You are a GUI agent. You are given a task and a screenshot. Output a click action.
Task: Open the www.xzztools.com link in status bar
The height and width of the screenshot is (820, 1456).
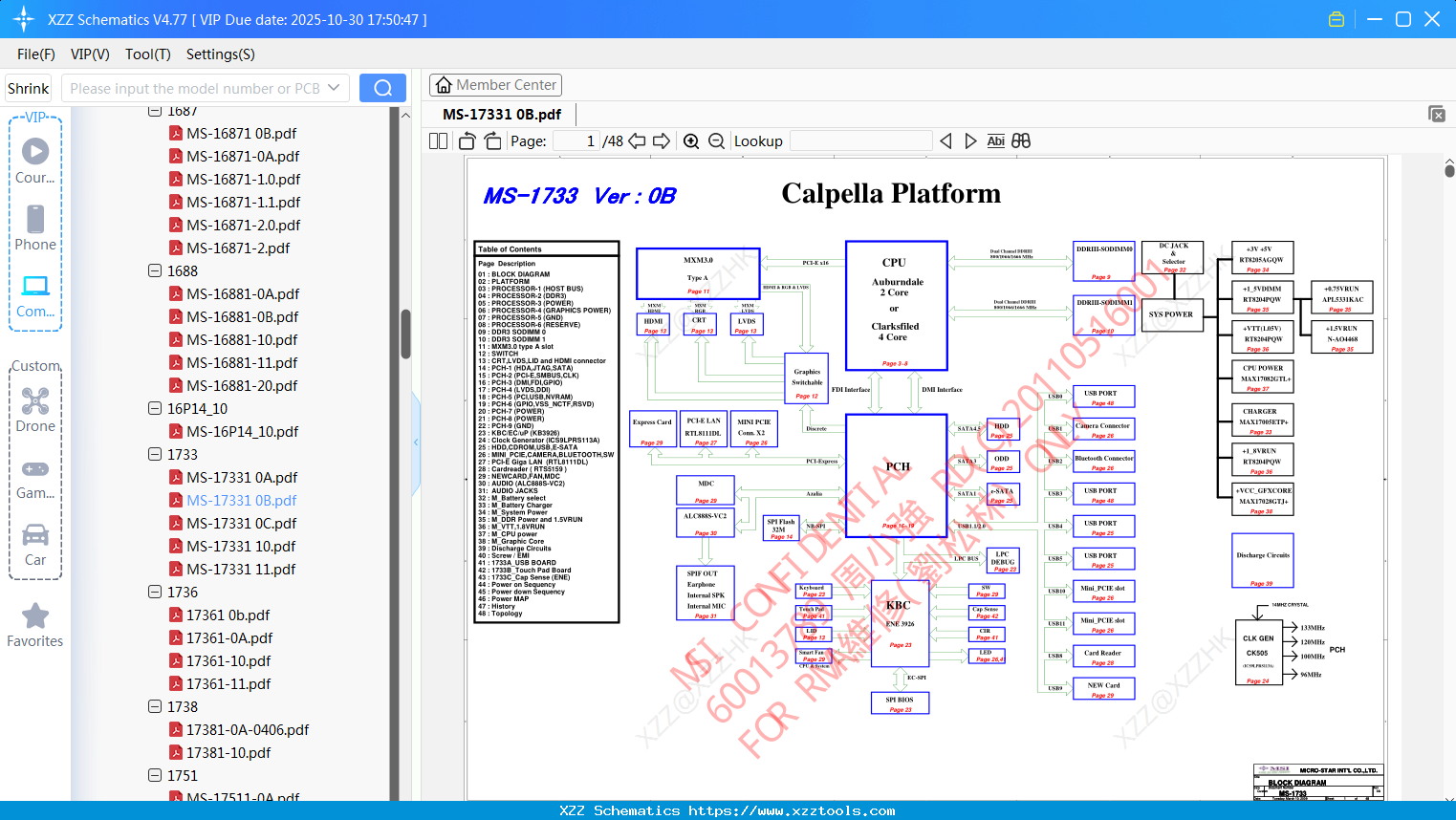[792, 810]
